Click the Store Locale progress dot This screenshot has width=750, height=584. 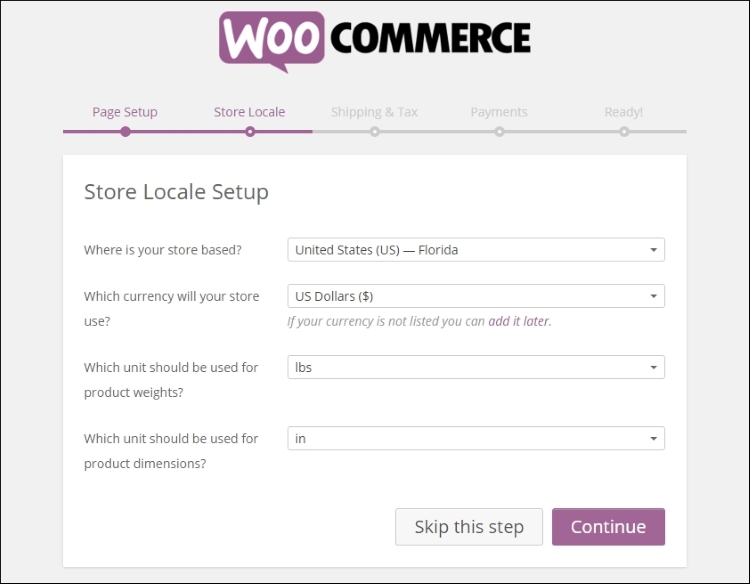tap(250, 131)
